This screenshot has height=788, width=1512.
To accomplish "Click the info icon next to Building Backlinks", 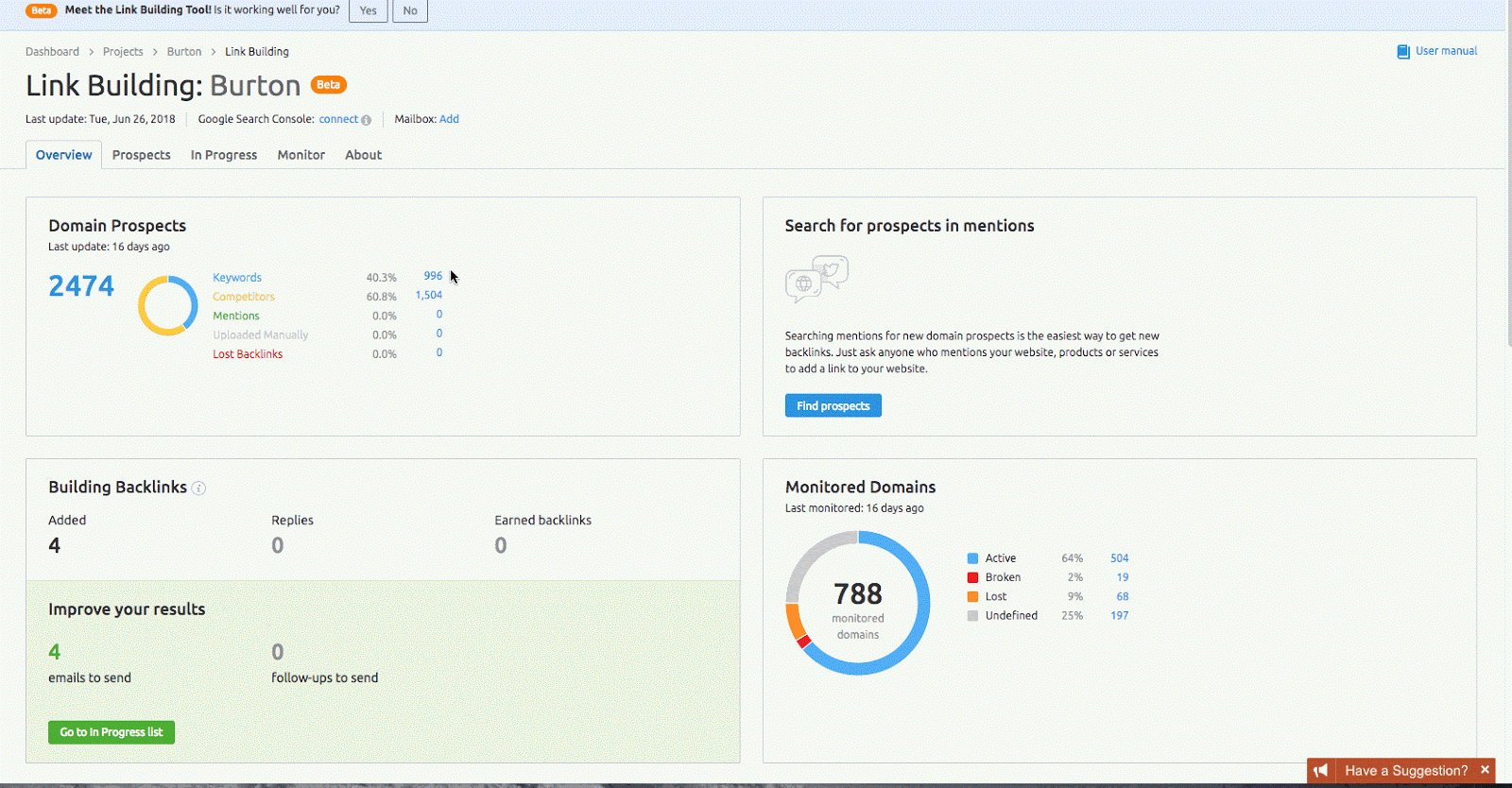I will [x=198, y=488].
